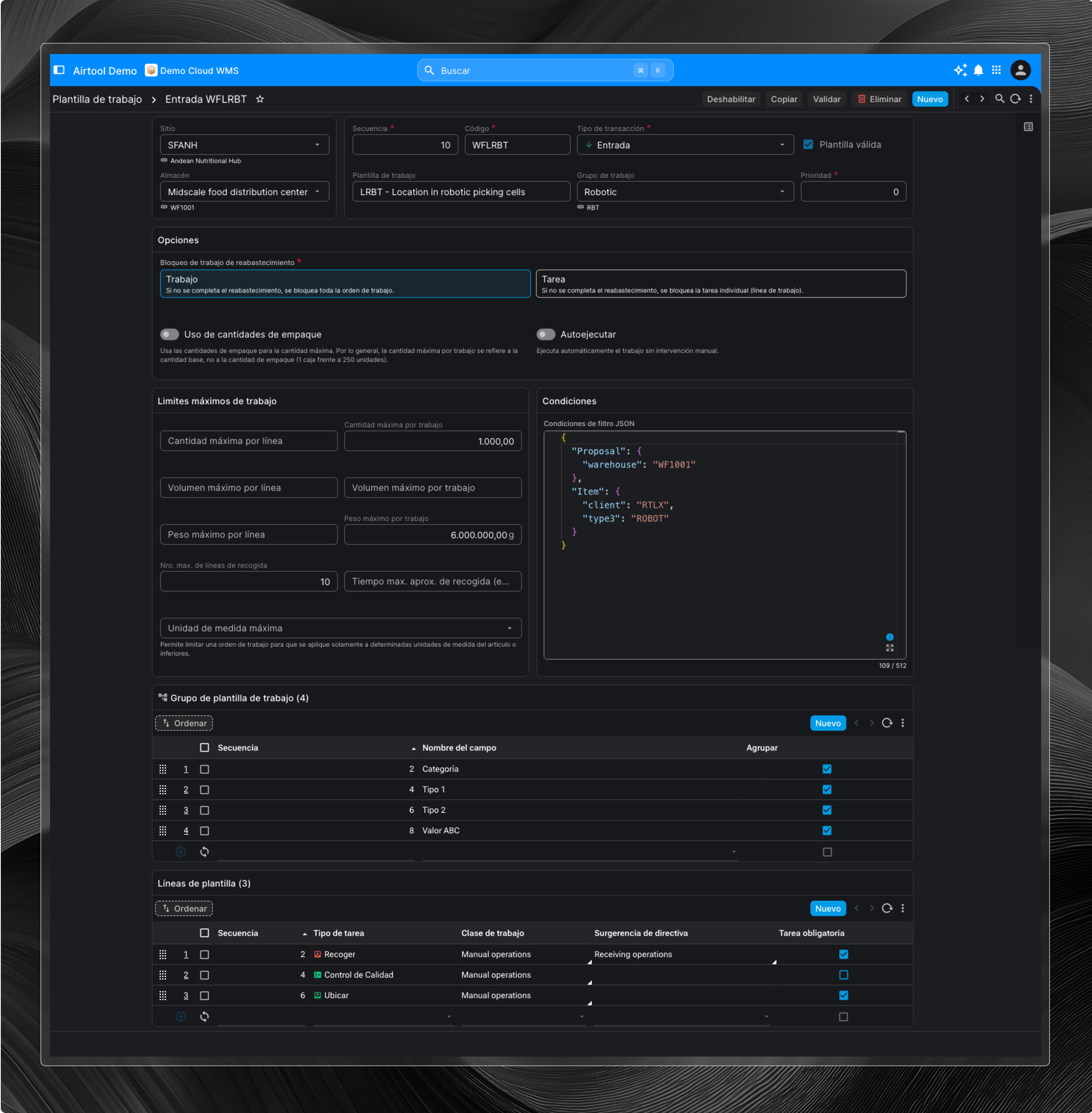Open the user account avatar
Viewport: 1092px width, 1113px height.
tap(1020, 70)
